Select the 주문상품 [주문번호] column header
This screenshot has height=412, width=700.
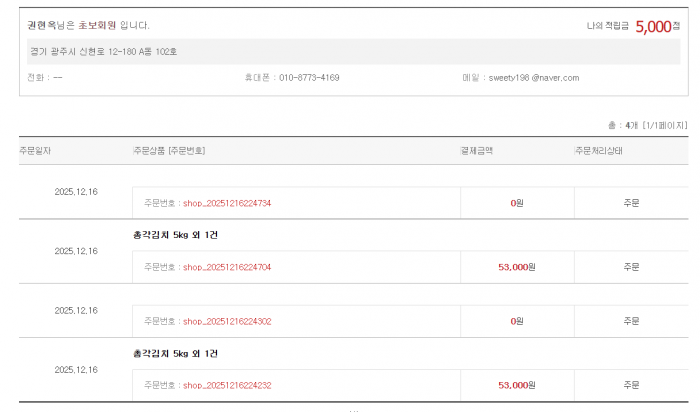tap(169, 150)
